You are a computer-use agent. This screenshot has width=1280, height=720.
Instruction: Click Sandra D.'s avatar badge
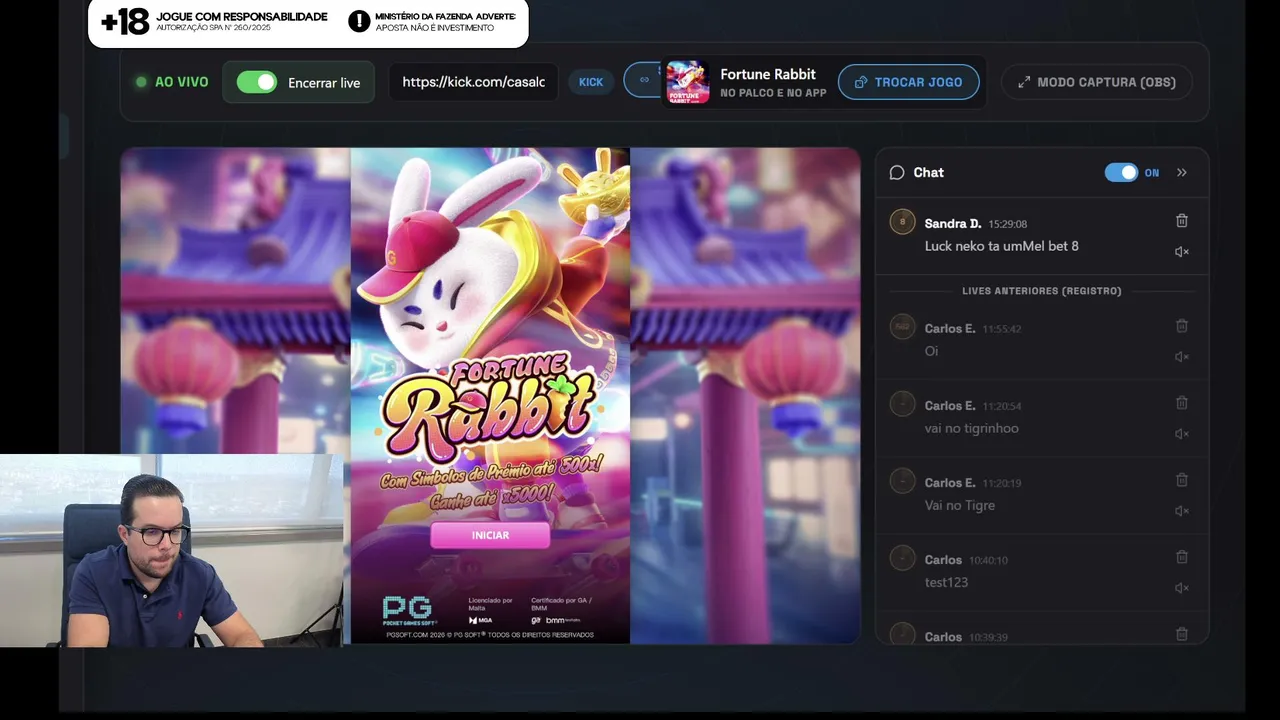[902, 222]
